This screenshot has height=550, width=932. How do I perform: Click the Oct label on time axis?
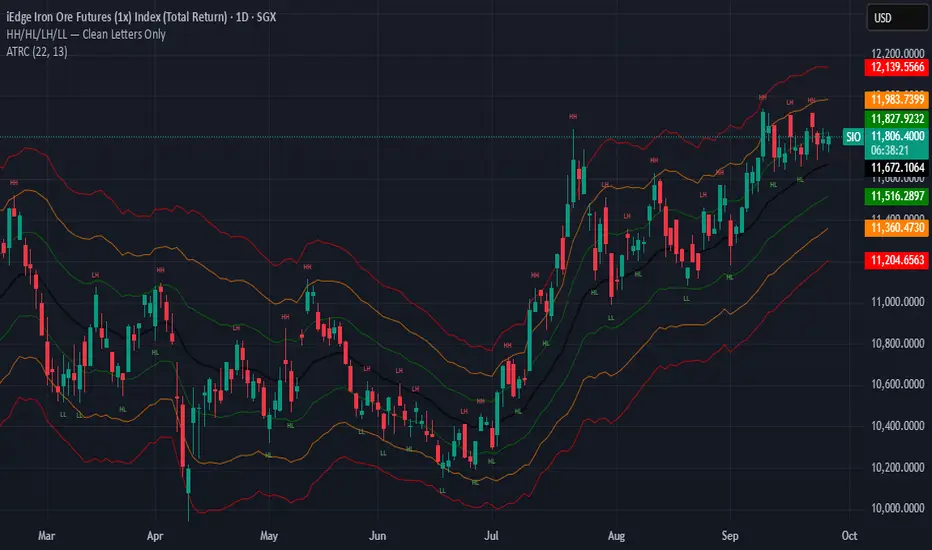tap(849, 536)
